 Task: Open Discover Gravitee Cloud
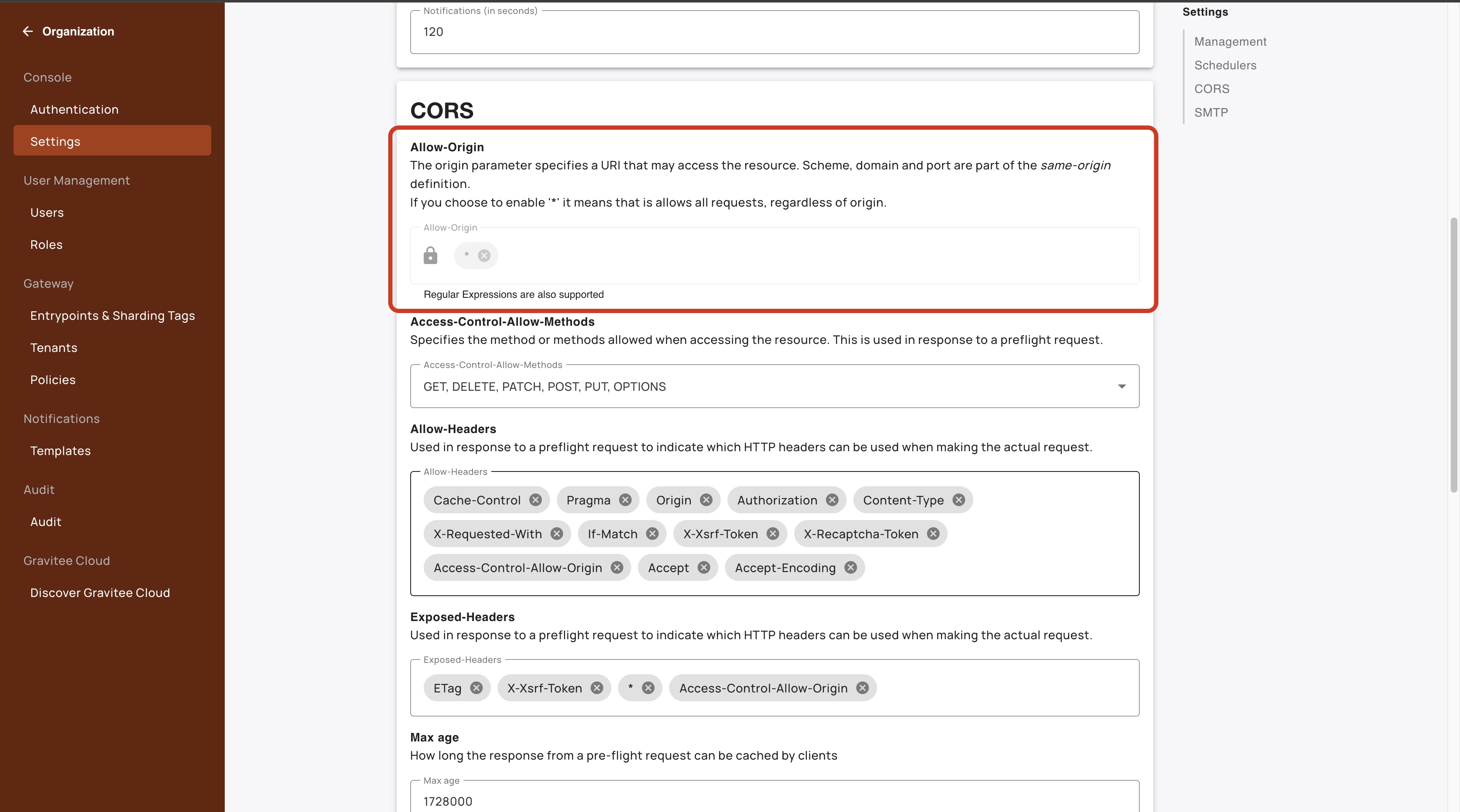[x=100, y=593]
